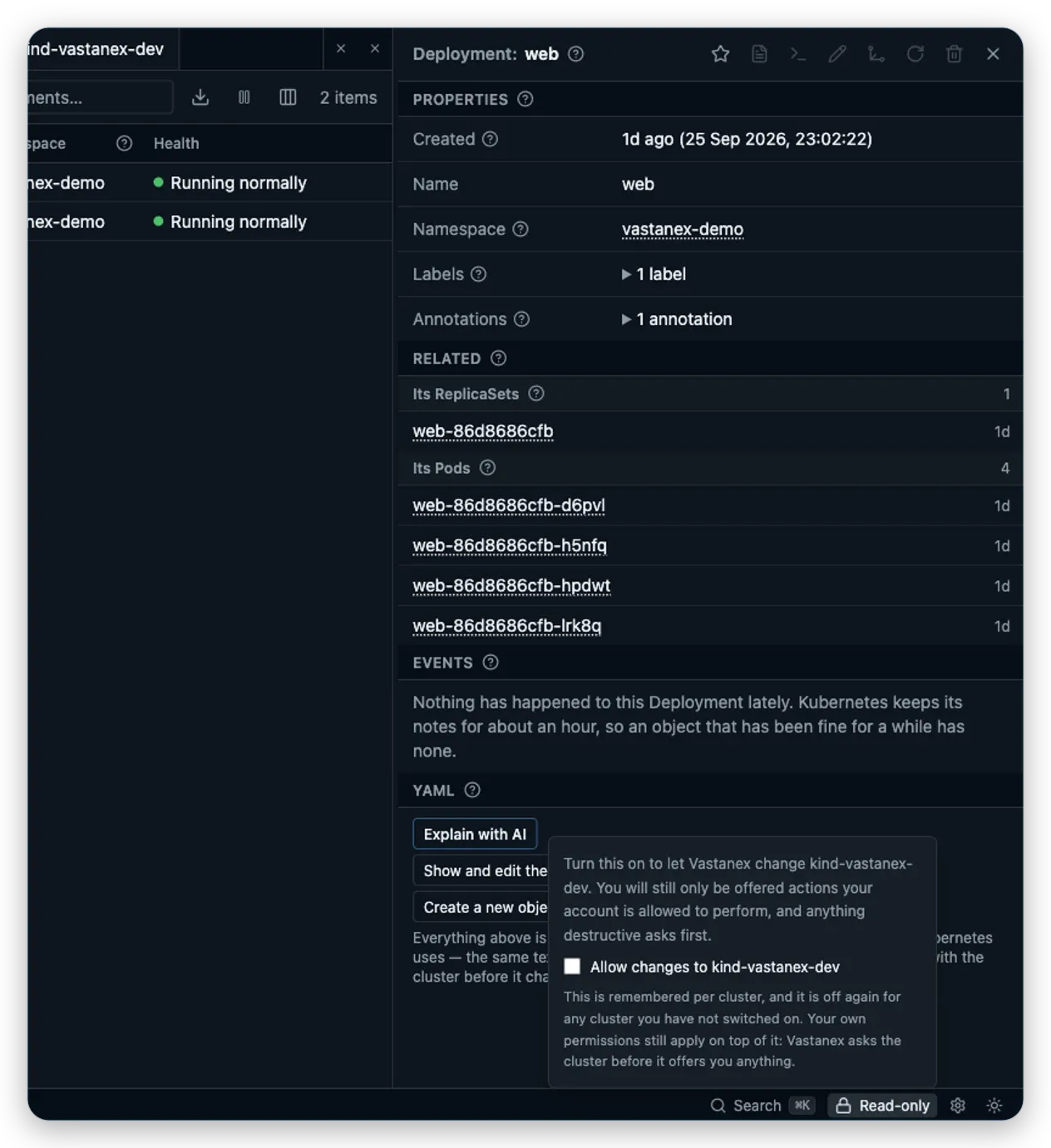Click the 2 items count label
The width and height of the screenshot is (1051, 1148).
(348, 97)
